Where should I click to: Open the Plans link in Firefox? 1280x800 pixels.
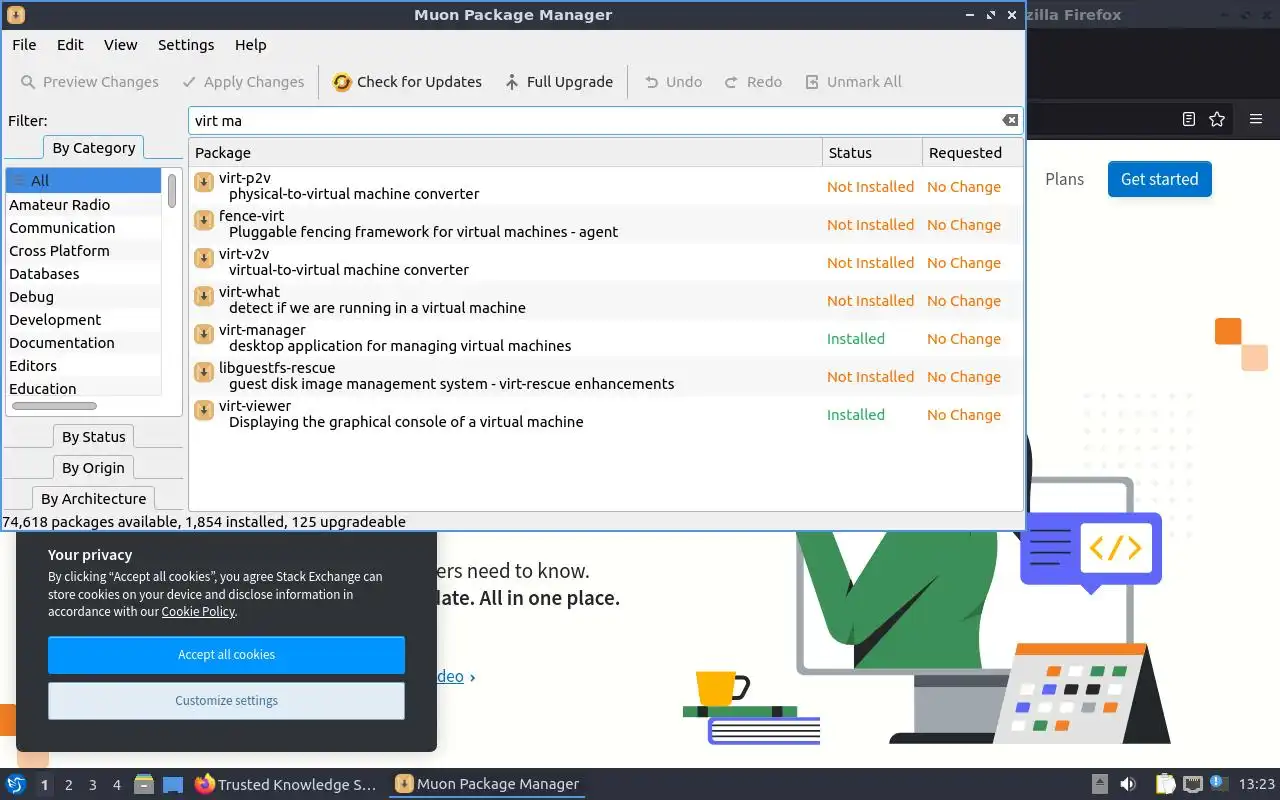[1064, 179]
